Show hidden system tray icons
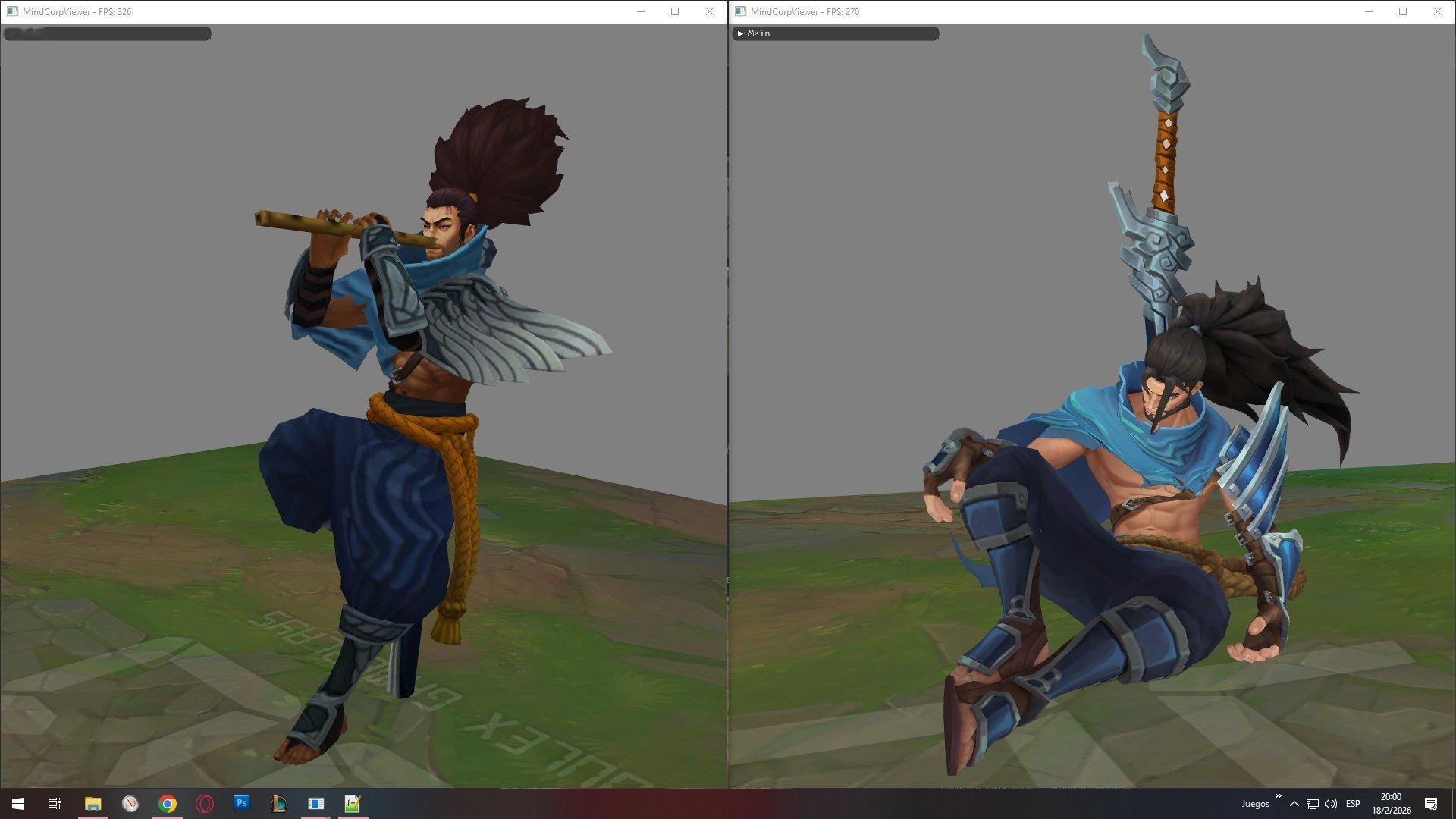This screenshot has height=819, width=1456. [x=1294, y=804]
